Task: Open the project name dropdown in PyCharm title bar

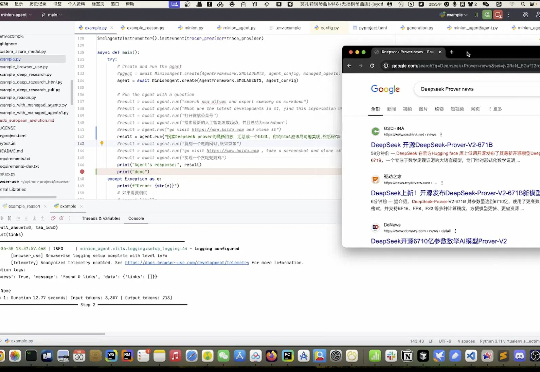Action: click(x=15, y=15)
